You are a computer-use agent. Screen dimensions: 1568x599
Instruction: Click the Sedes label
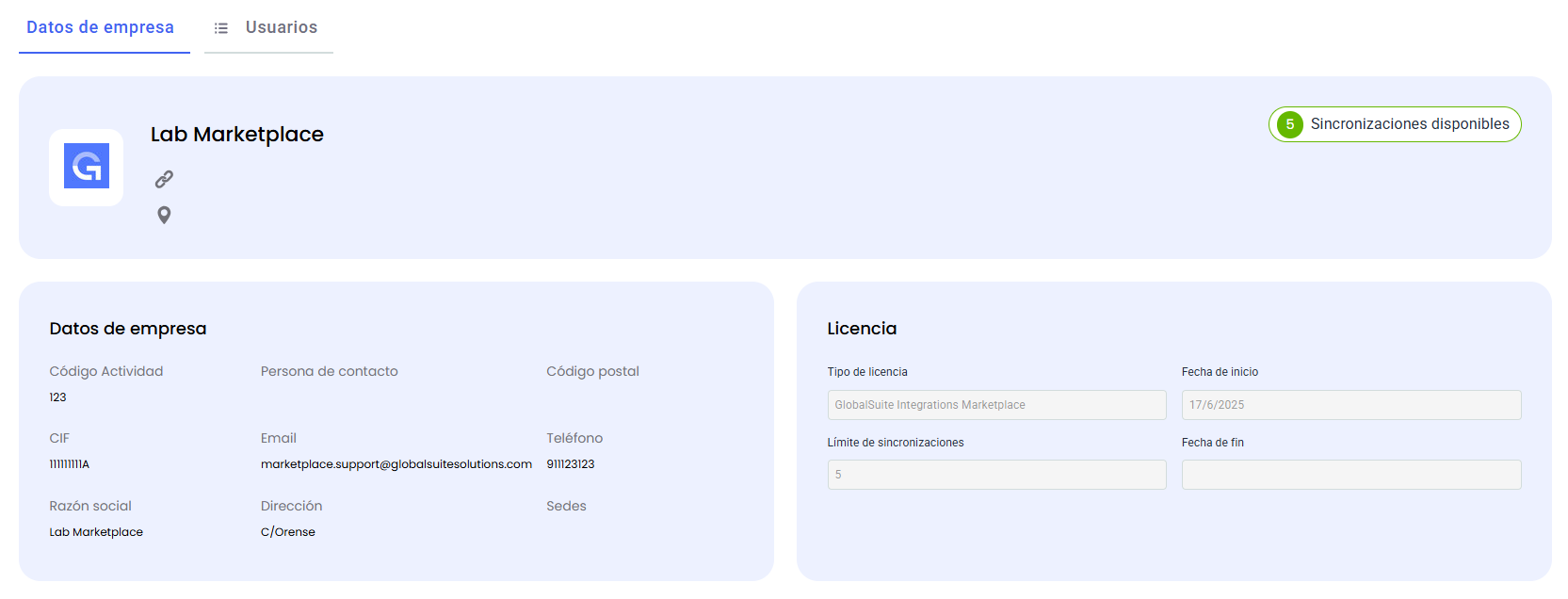tap(566, 506)
